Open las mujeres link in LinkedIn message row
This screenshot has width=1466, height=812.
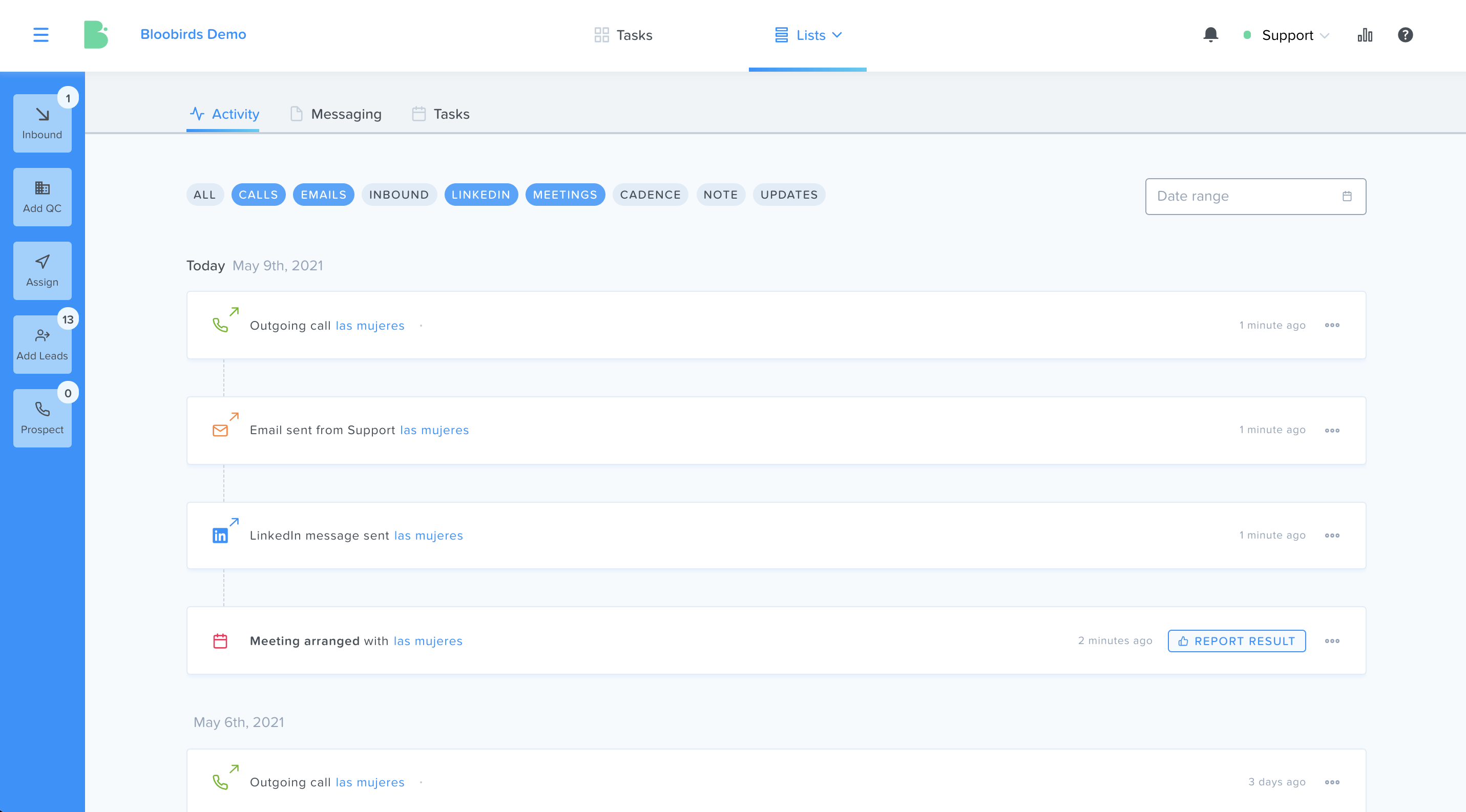pyautogui.click(x=429, y=536)
